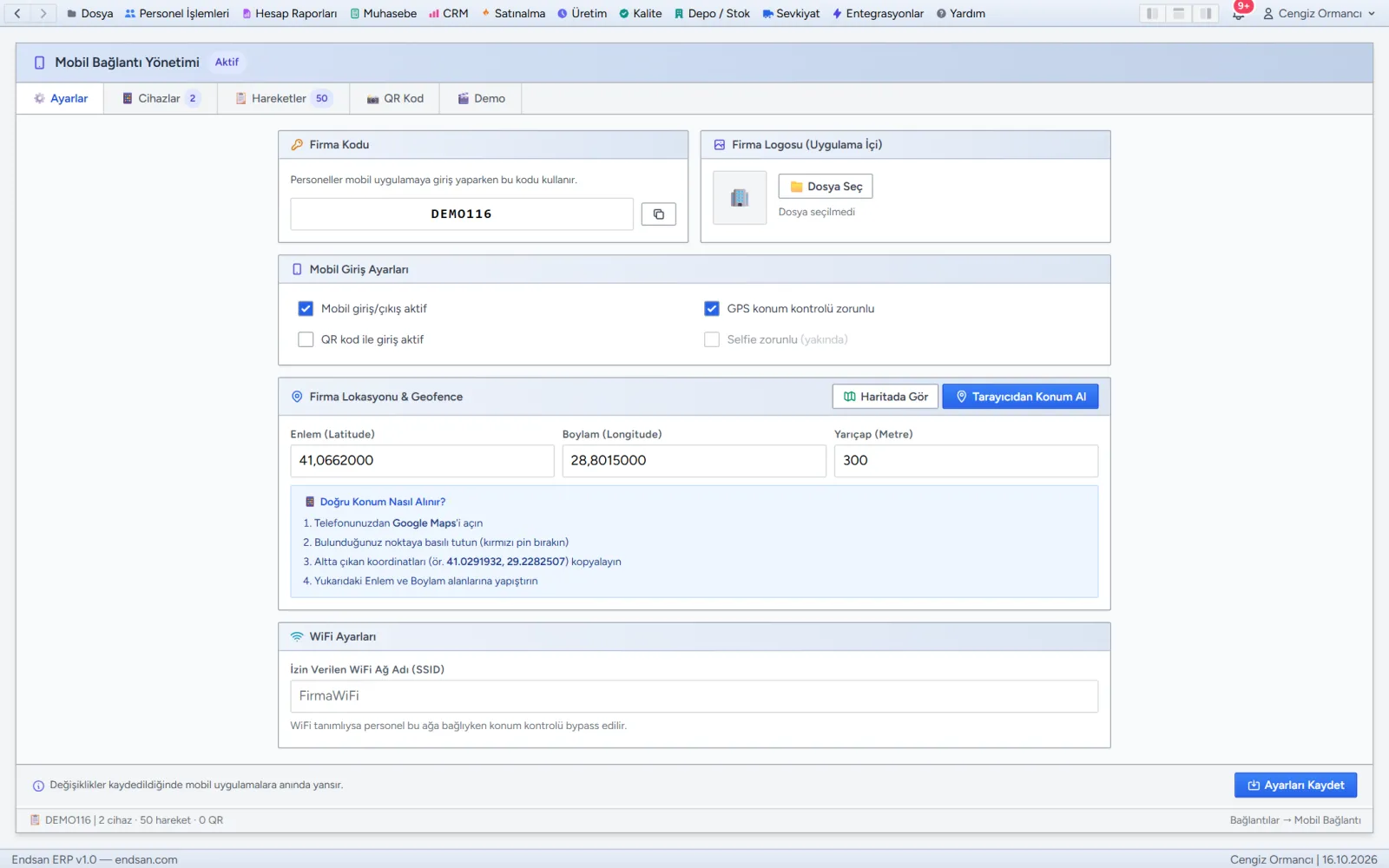Expand the Cengiz Ormancı user menu
Screen dimensions: 1389x868
pos(1319,13)
